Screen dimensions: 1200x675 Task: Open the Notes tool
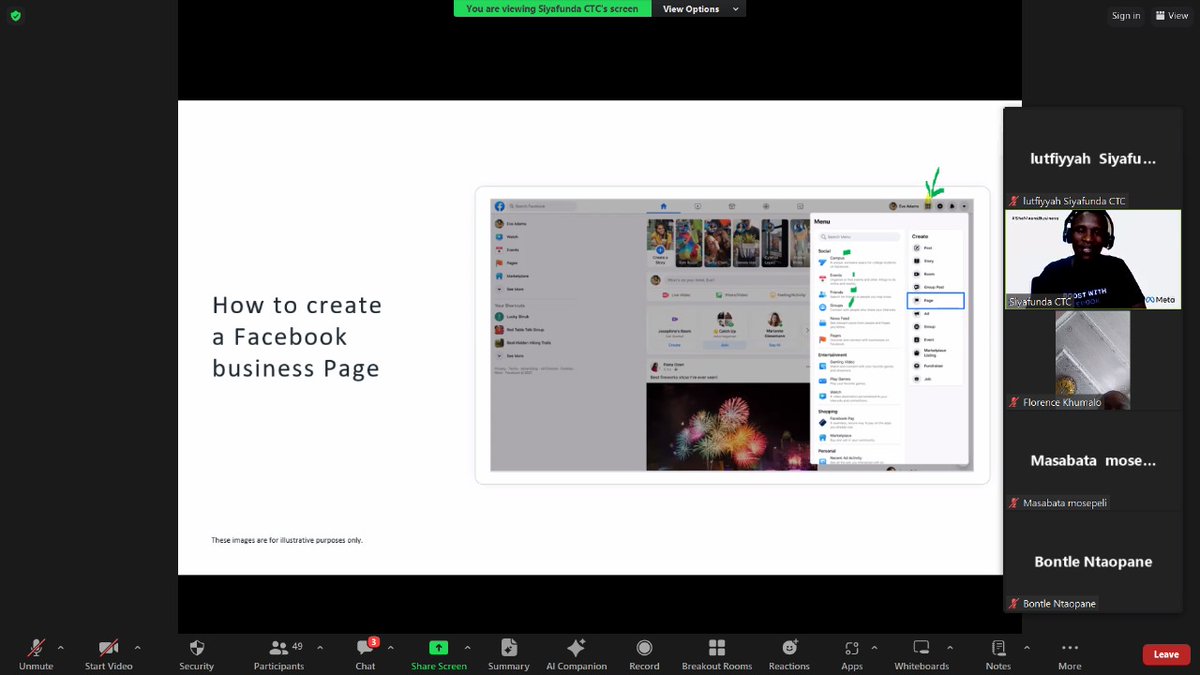click(x=998, y=654)
